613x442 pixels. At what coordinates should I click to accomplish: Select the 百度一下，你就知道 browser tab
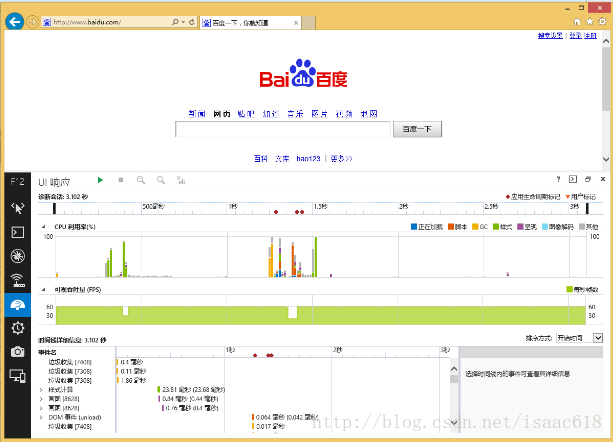click(x=251, y=23)
